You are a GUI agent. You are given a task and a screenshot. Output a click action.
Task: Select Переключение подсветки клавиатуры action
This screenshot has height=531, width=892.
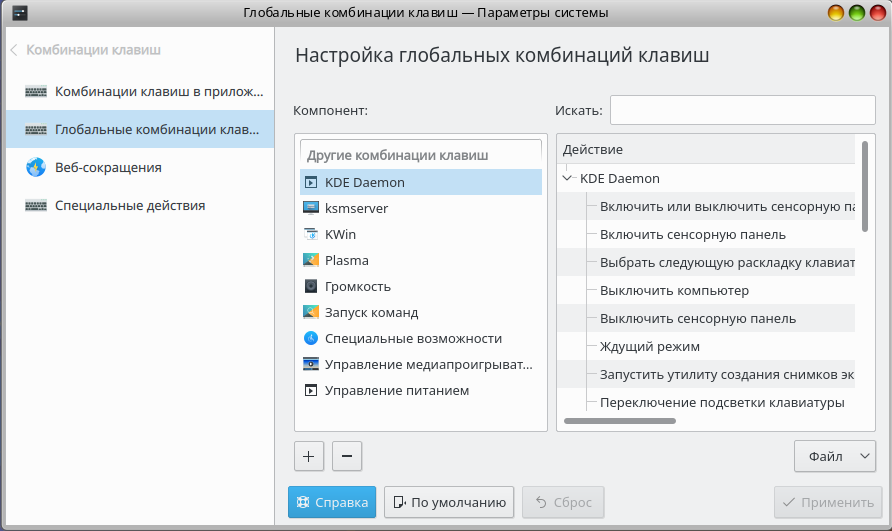(x=706, y=402)
